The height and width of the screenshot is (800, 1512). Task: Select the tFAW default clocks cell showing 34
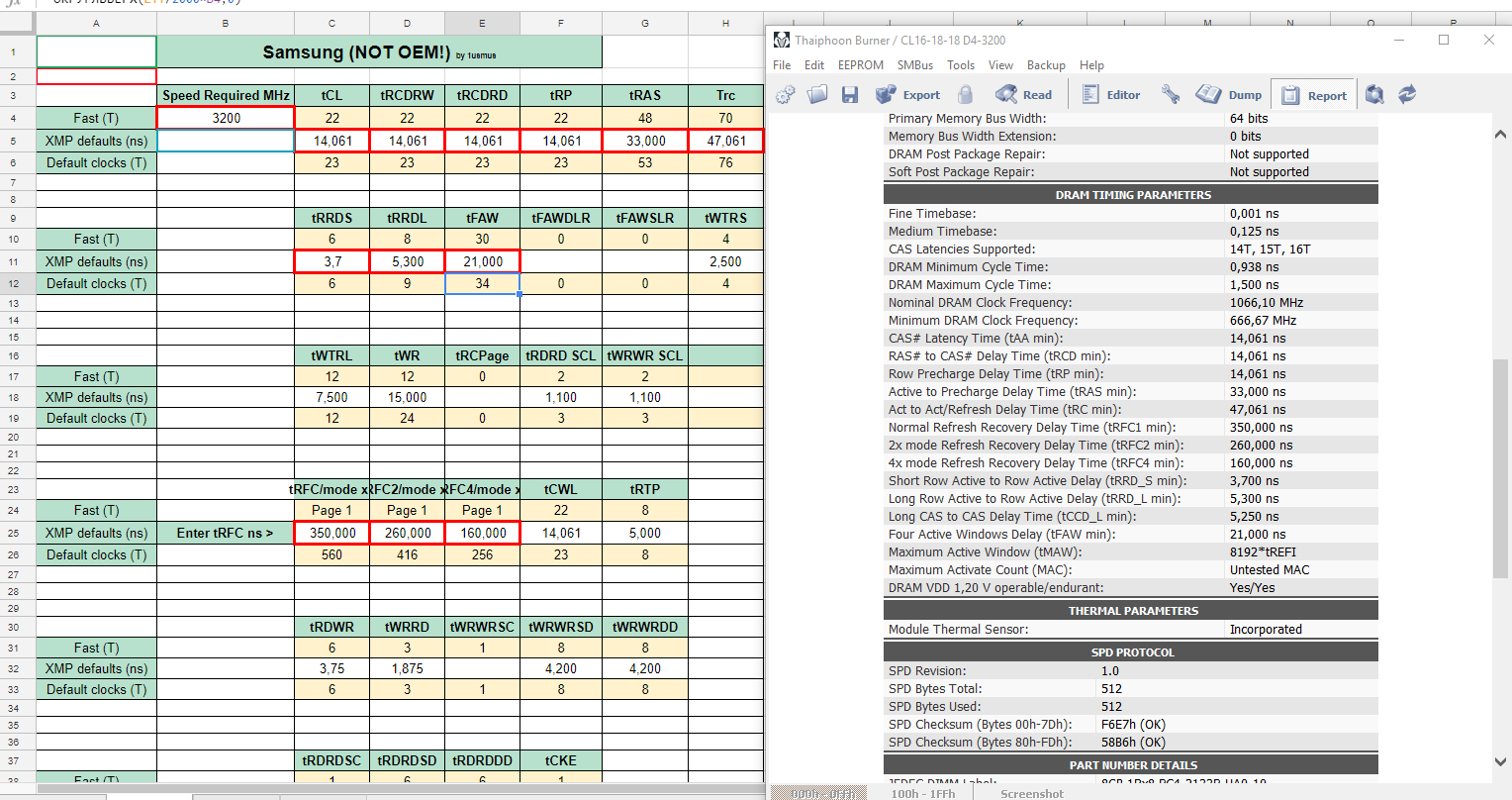point(482,283)
